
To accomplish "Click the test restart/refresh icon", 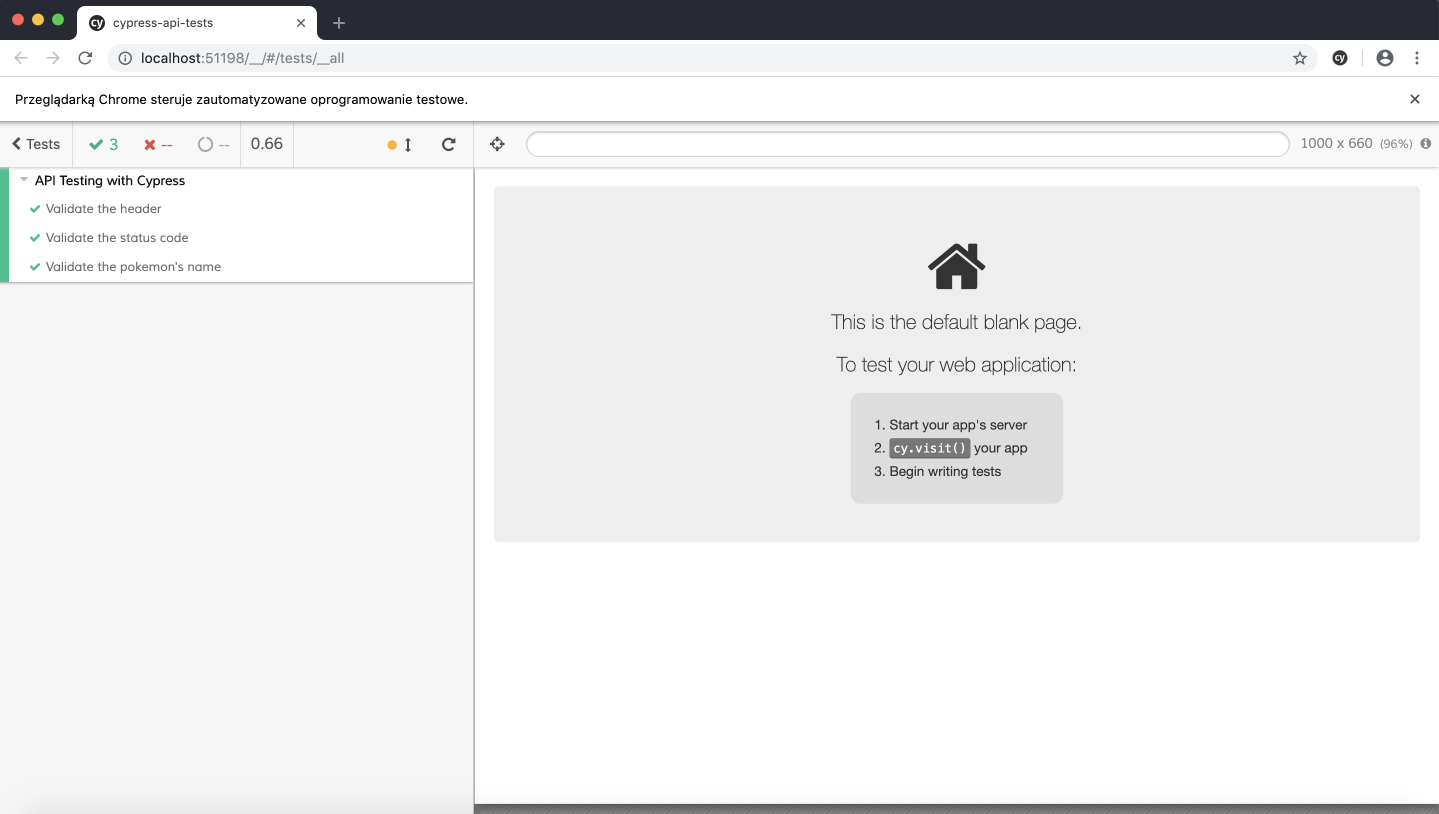I will pyautogui.click(x=448, y=143).
